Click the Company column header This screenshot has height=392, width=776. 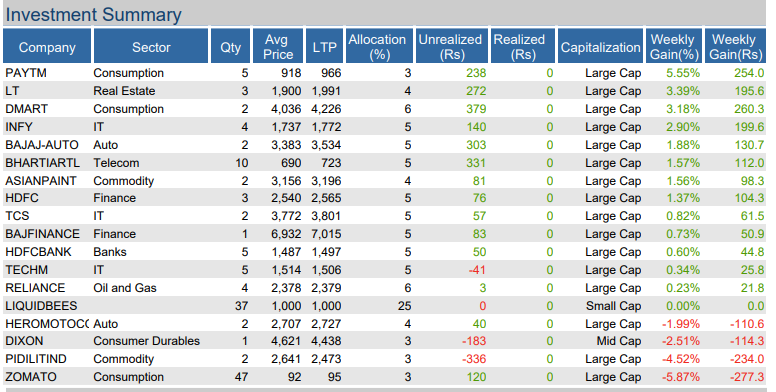47,46
